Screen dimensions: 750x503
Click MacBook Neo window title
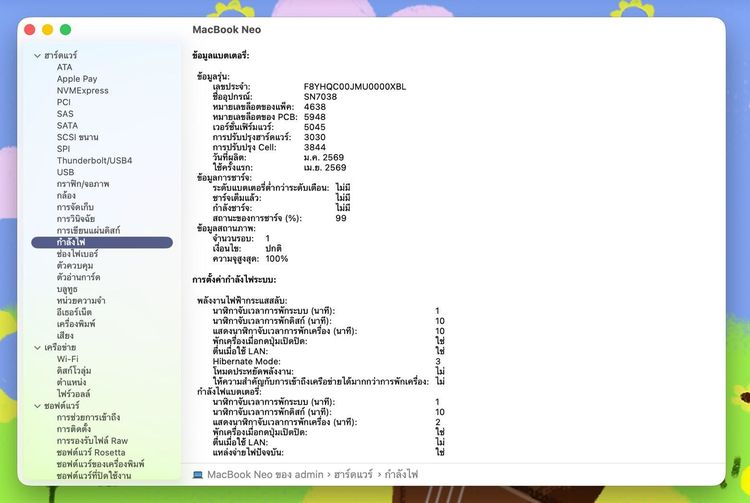pyautogui.click(x=227, y=30)
